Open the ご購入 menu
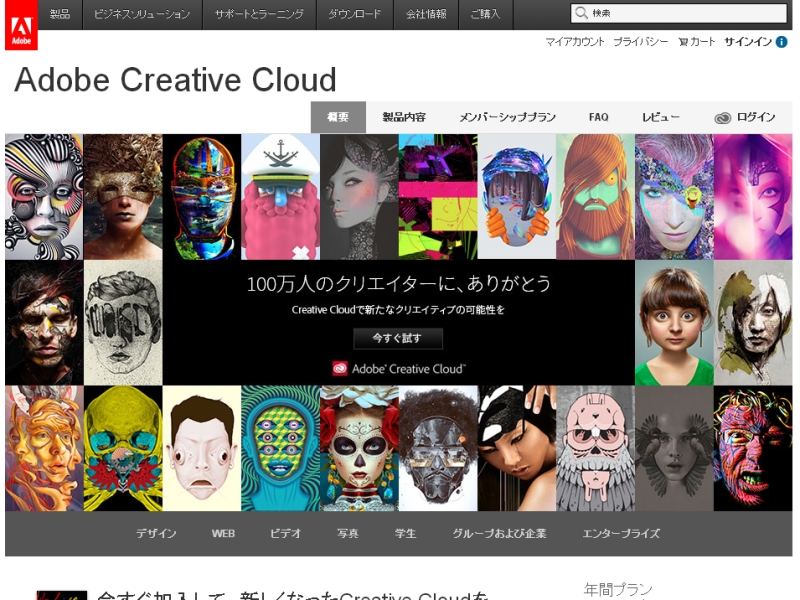Image resolution: width=800 pixels, height=600 pixels. 486,14
